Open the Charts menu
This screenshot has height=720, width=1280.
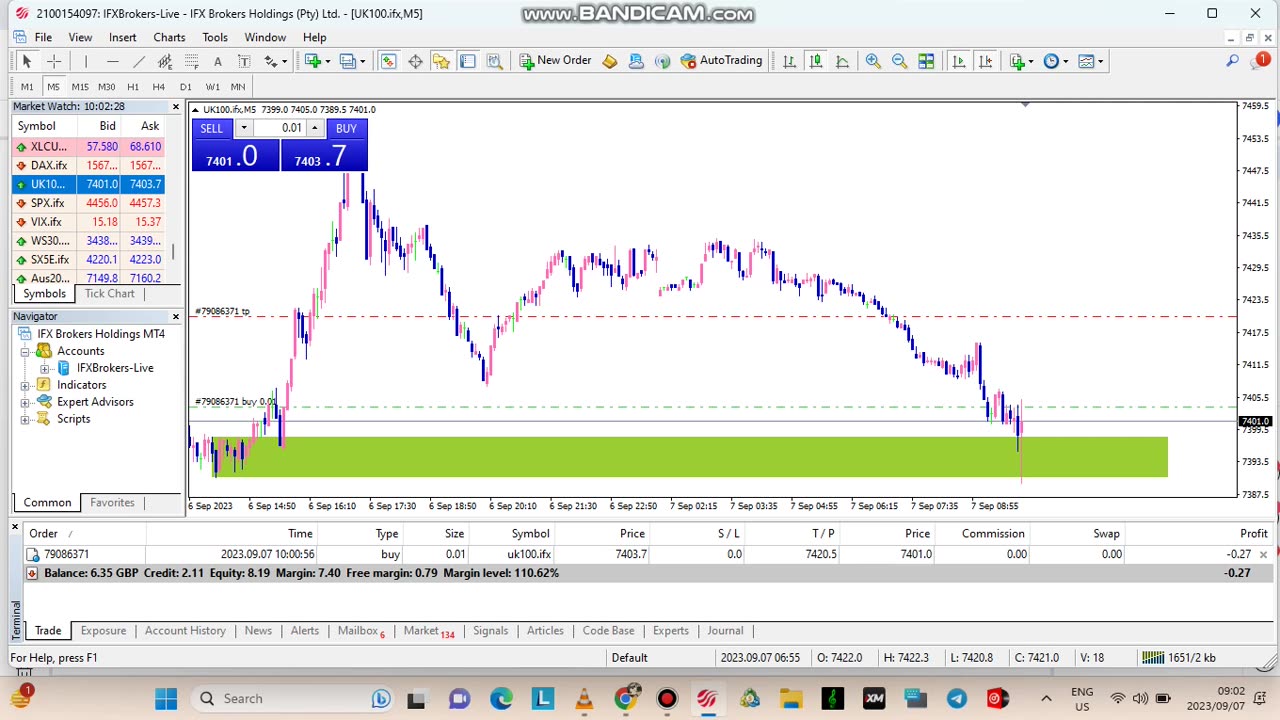[169, 37]
